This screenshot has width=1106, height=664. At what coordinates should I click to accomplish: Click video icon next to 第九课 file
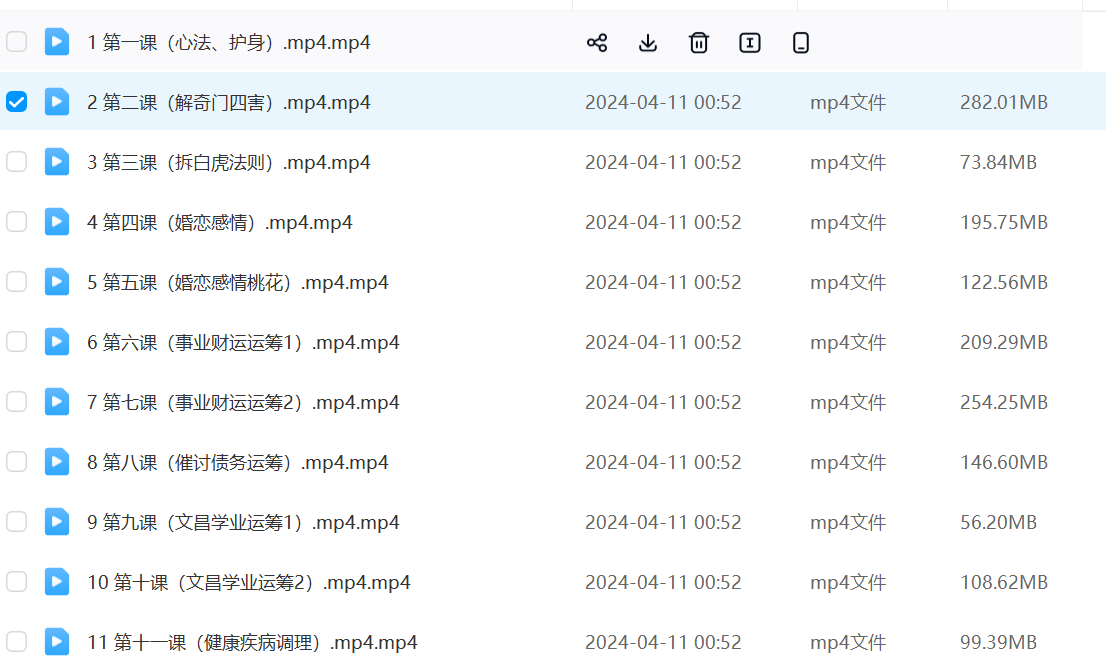tap(57, 522)
